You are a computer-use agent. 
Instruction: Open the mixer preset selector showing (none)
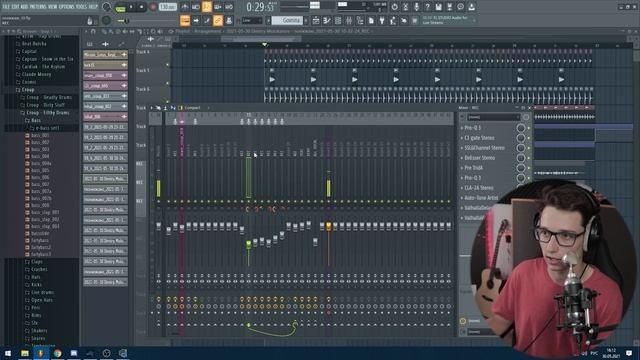(x=492, y=118)
